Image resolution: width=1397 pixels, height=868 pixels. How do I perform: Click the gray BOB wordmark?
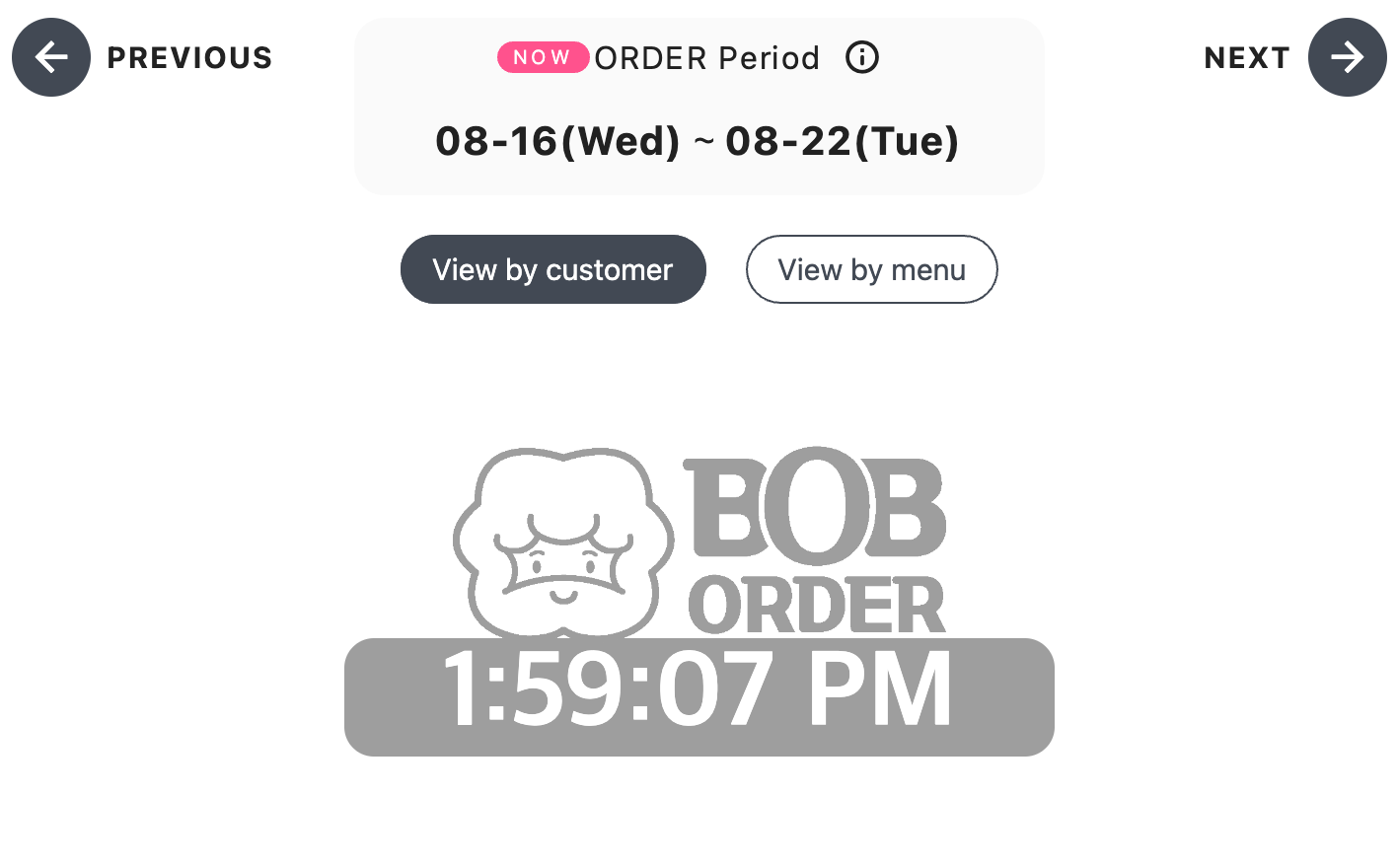pyautogui.click(x=815, y=508)
